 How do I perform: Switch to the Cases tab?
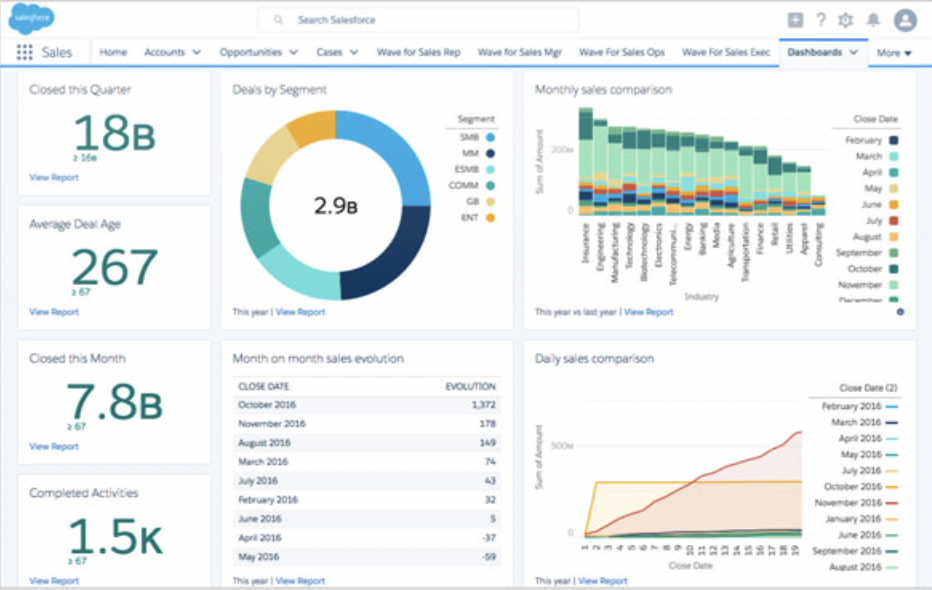329,52
